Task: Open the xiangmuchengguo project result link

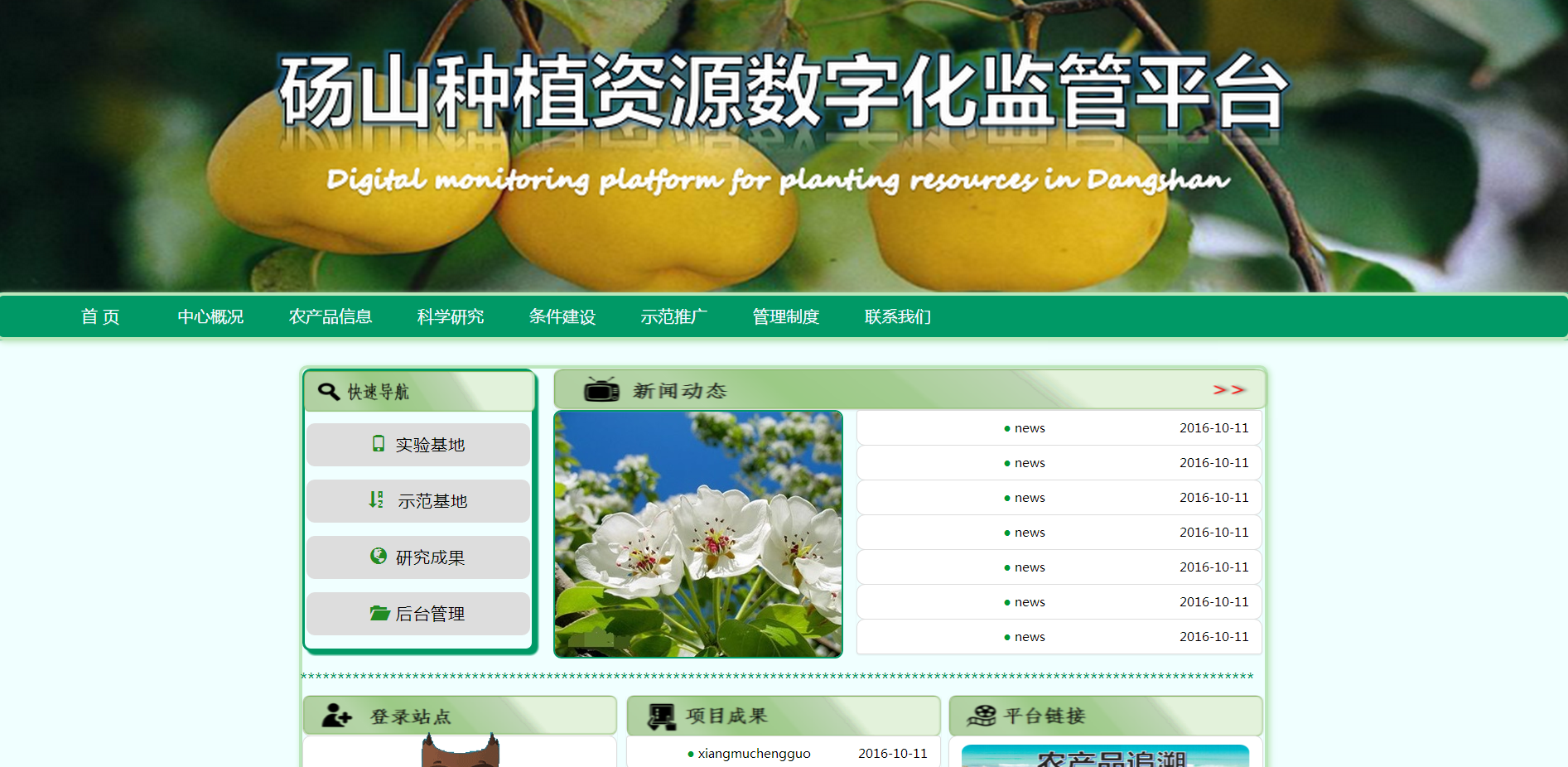Action: click(x=754, y=754)
